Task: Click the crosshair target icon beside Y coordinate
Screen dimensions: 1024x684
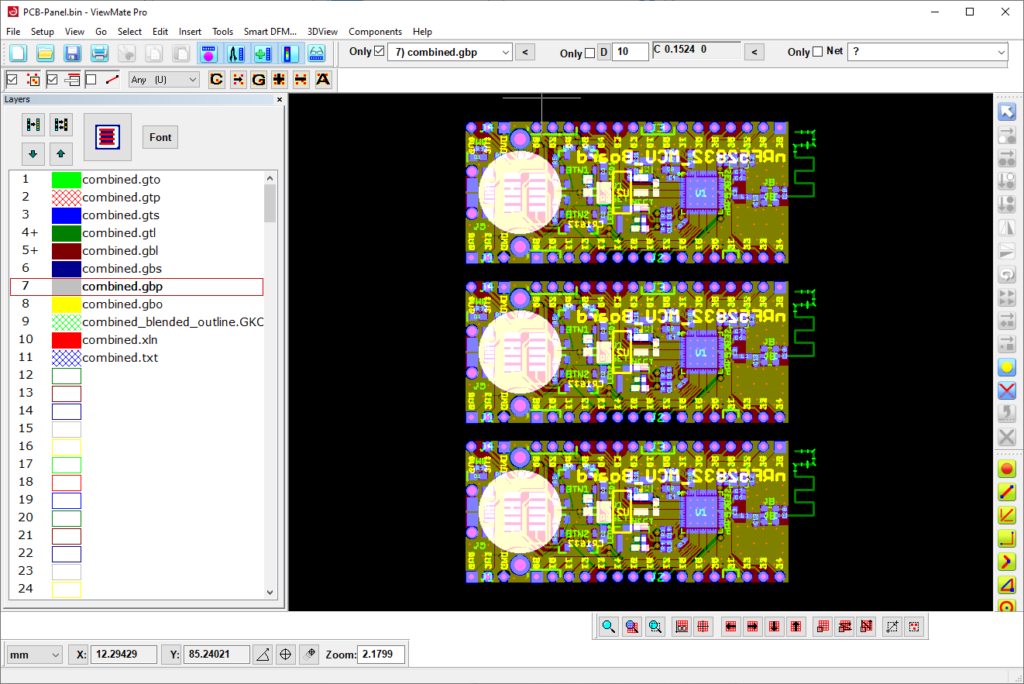Action: [x=285, y=654]
